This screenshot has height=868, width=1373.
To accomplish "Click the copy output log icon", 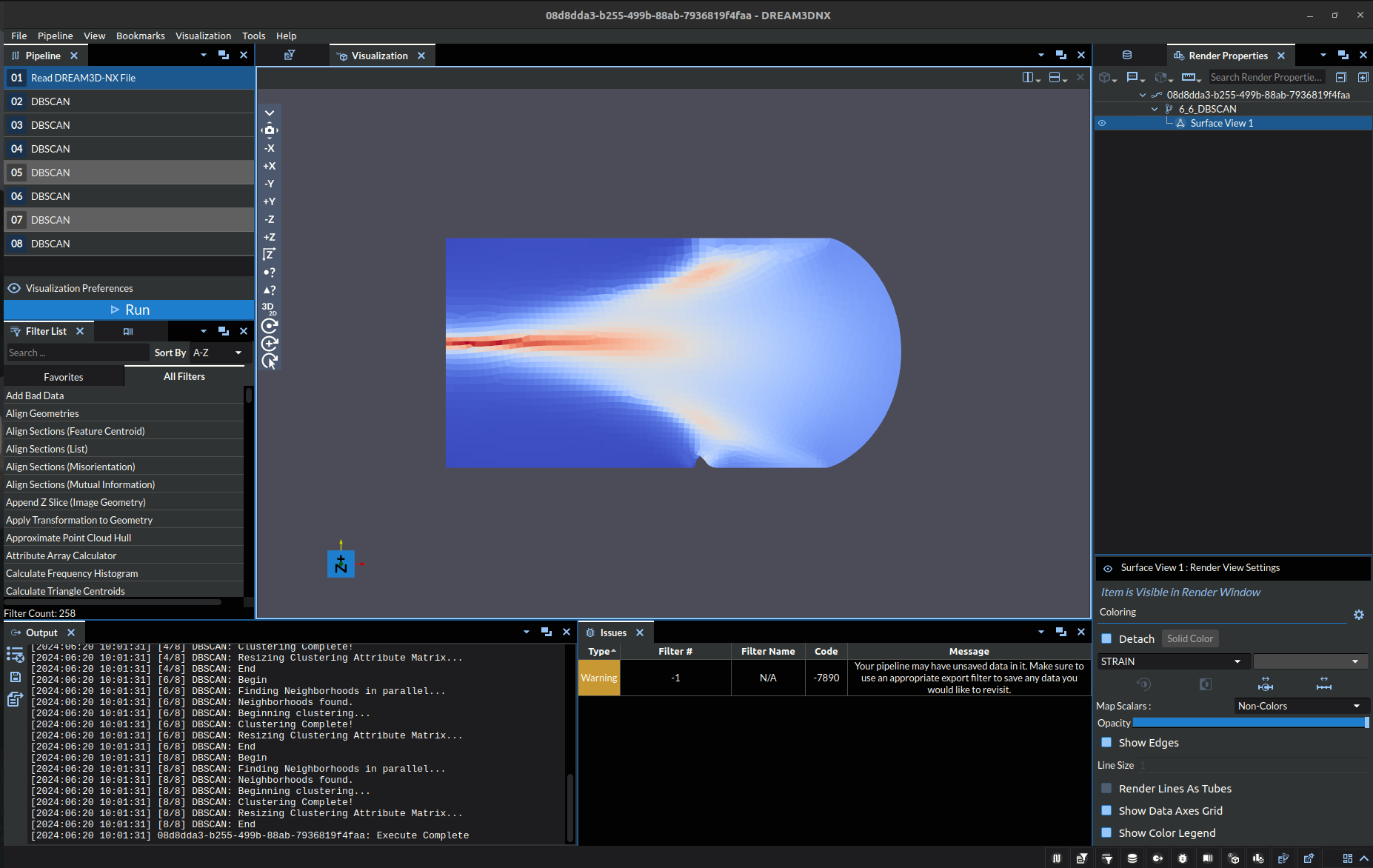I will click(15, 699).
